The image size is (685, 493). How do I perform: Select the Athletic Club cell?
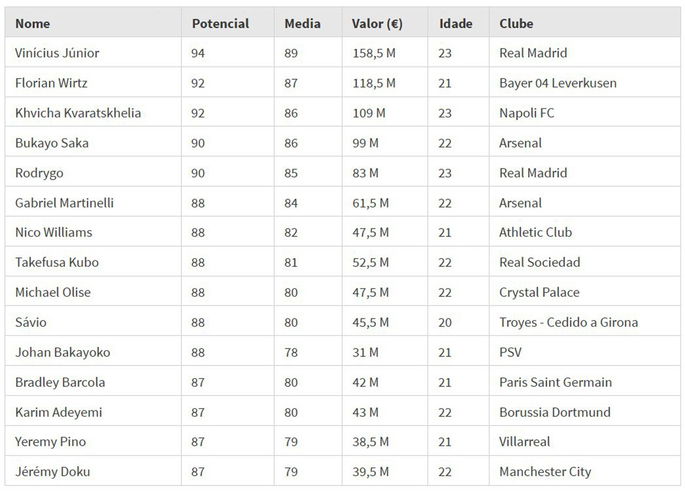click(535, 232)
